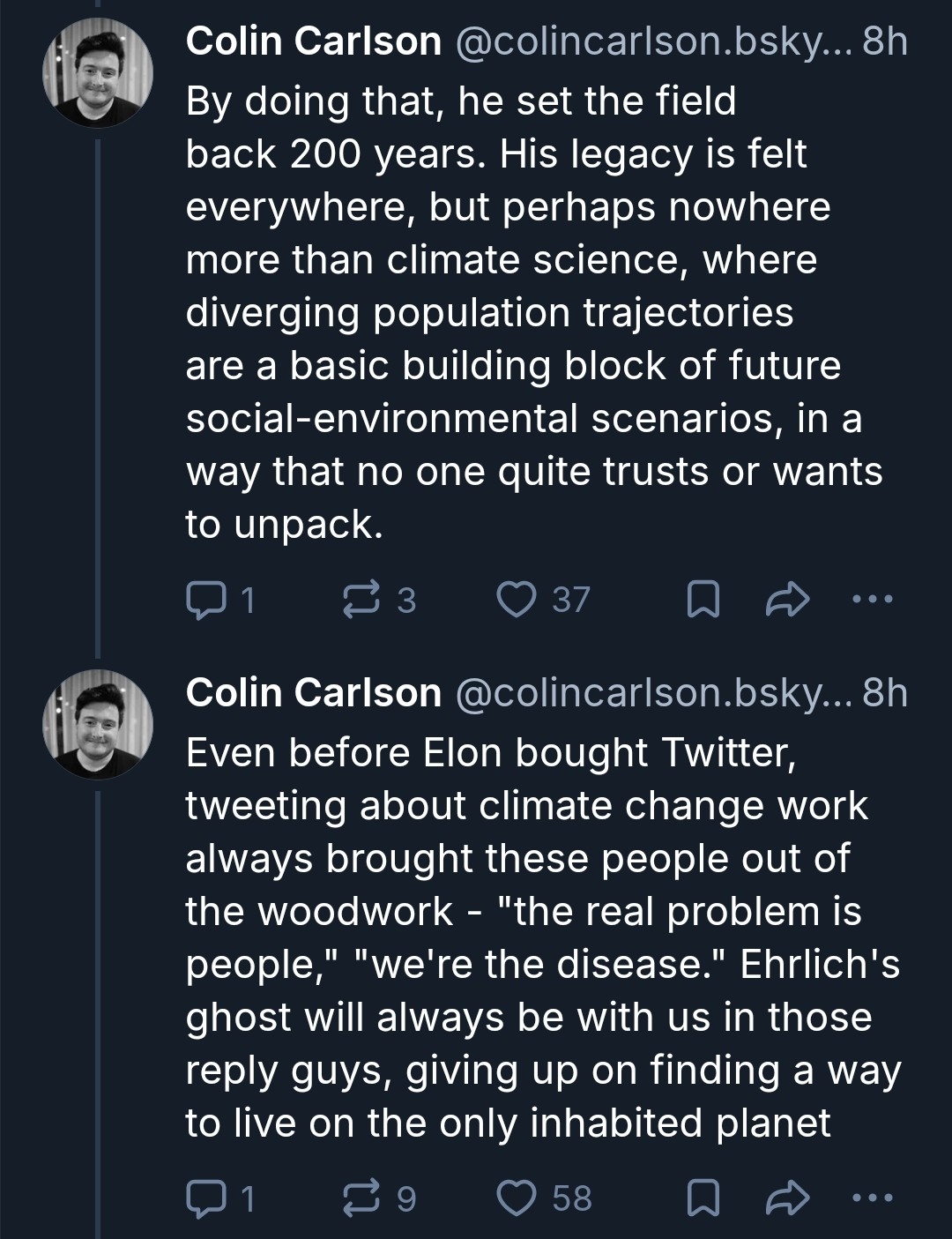Share the post about reply guys

785,1199
